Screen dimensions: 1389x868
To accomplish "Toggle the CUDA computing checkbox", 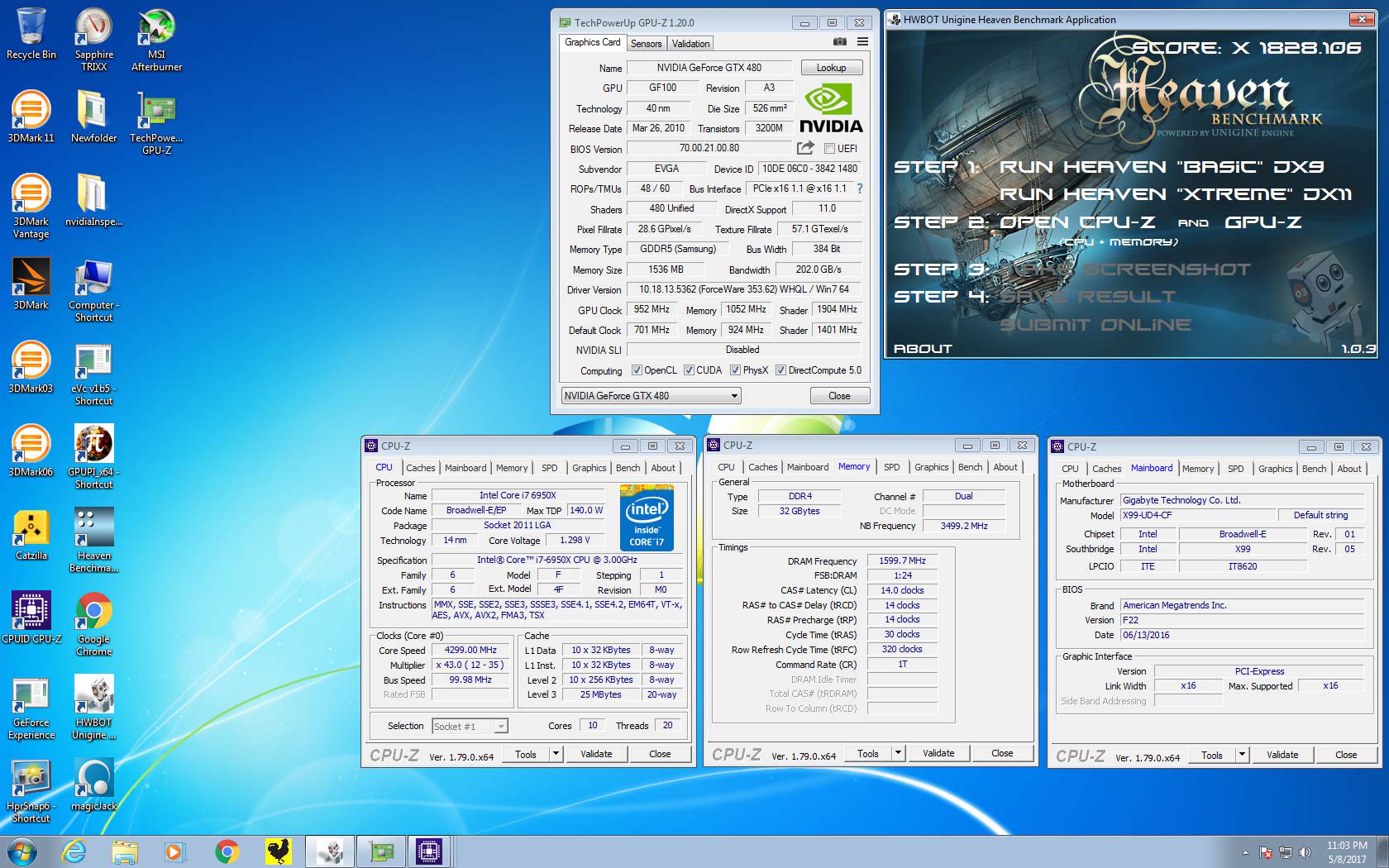I will click(689, 370).
